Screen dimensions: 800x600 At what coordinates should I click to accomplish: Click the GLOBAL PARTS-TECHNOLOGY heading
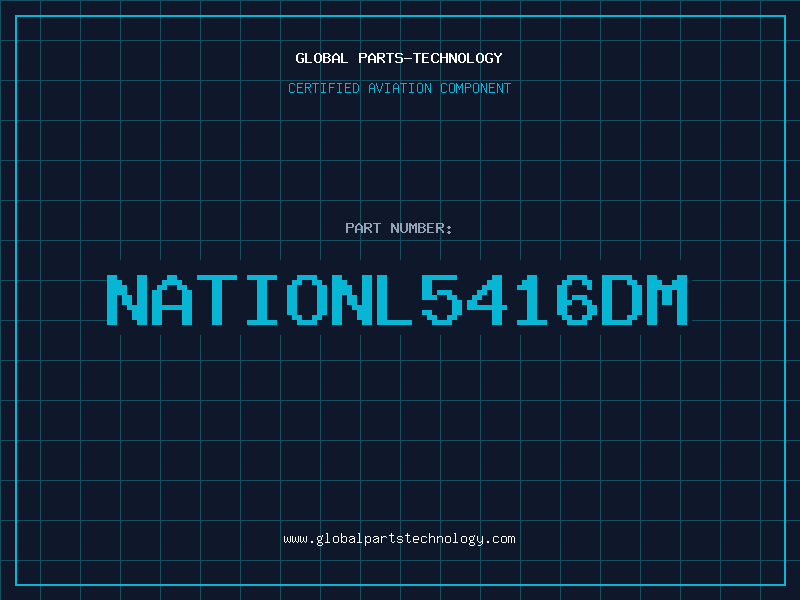pos(399,58)
